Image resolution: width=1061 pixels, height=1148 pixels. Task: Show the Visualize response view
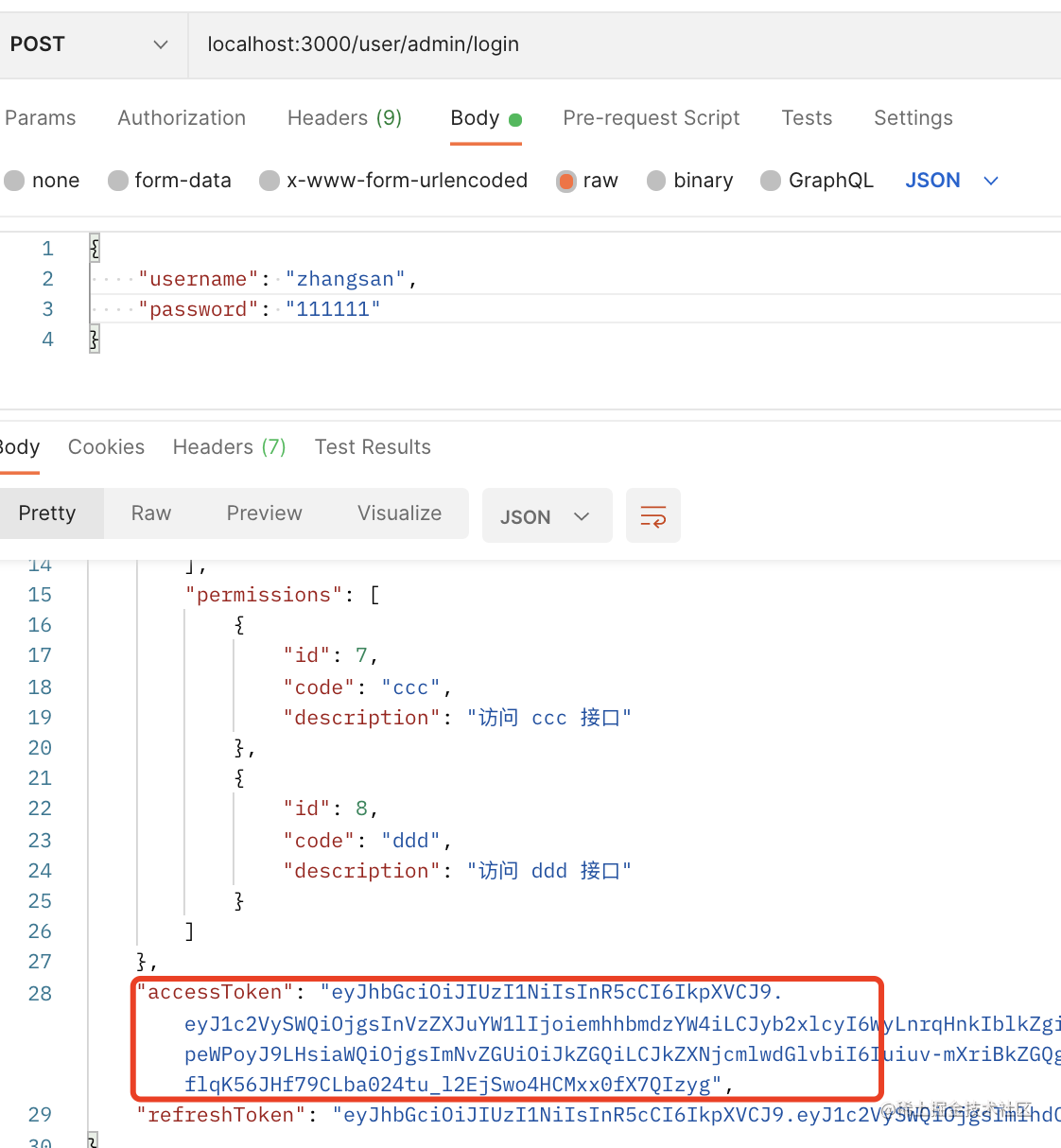tap(399, 513)
